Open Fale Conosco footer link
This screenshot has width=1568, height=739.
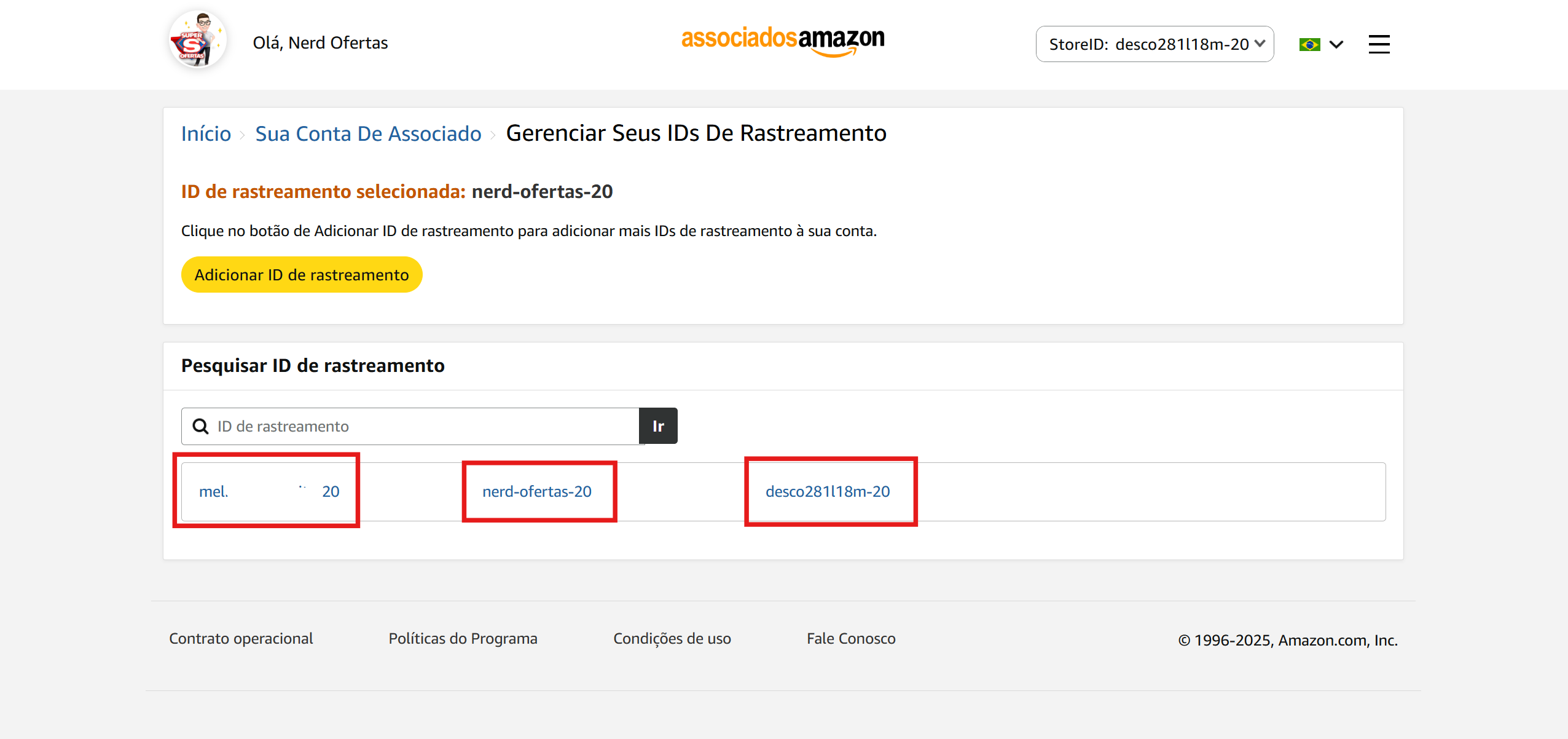point(851,638)
